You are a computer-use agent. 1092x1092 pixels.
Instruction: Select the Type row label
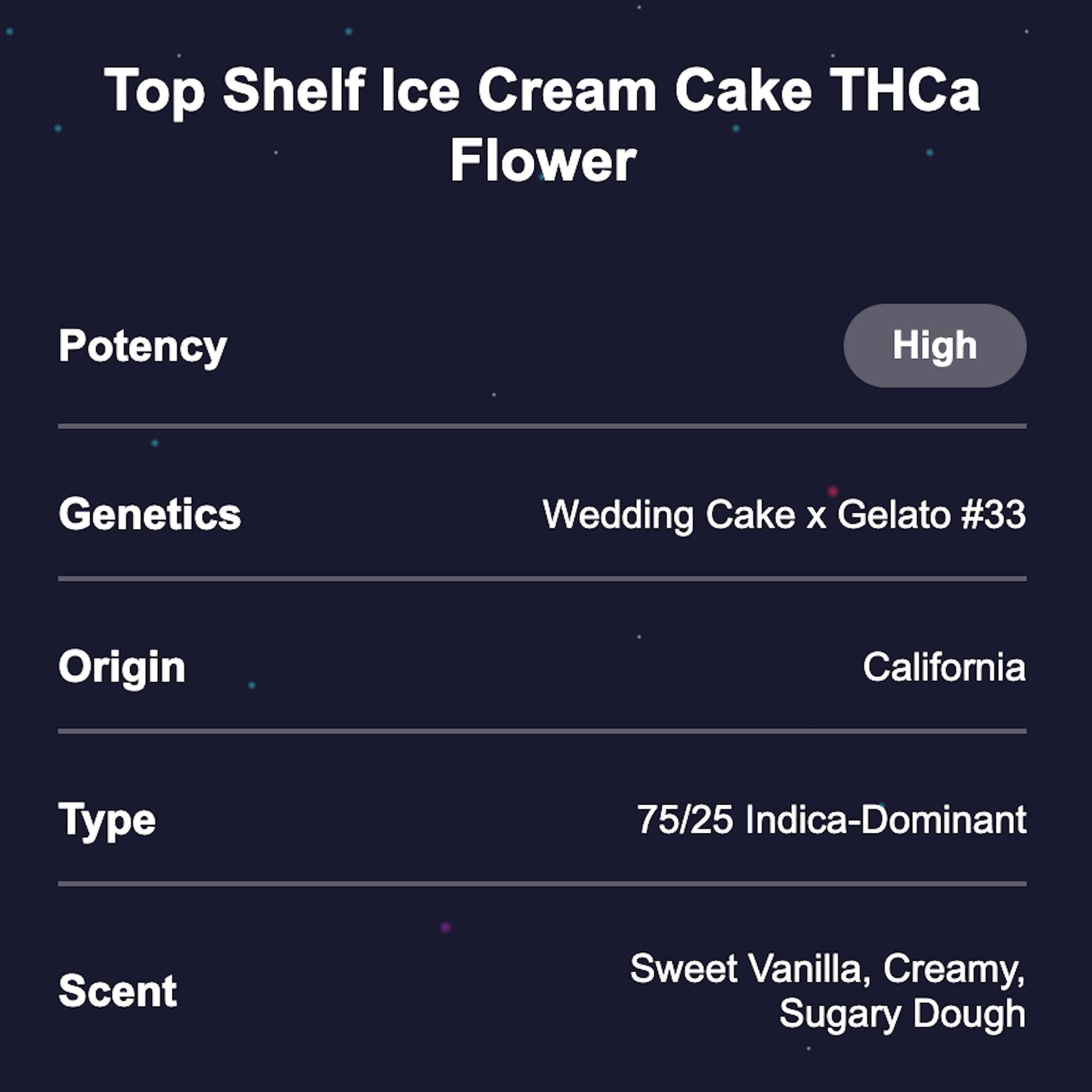(107, 820)
